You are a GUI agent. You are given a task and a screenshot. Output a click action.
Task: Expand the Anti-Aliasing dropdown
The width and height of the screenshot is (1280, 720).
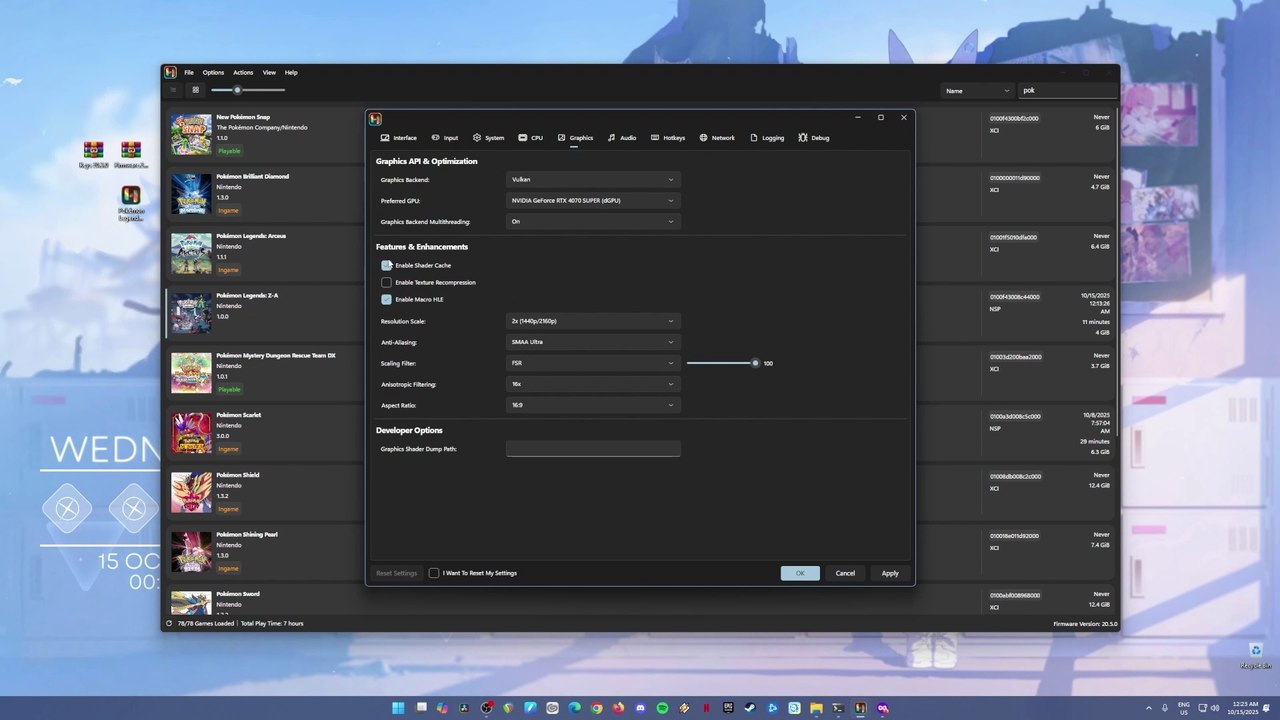[x=593, y=342]
